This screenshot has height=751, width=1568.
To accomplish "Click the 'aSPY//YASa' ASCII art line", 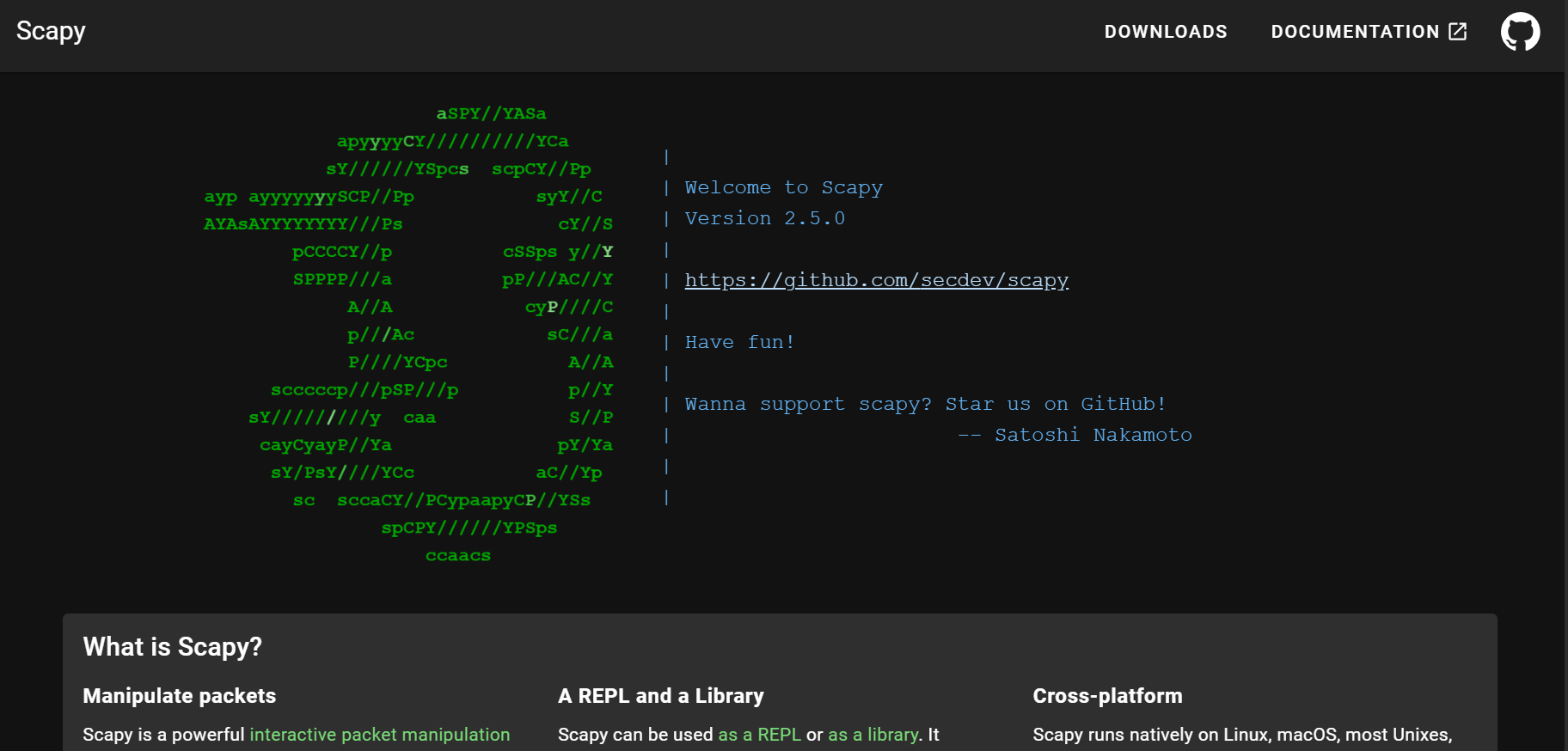I will pos(491,113).
